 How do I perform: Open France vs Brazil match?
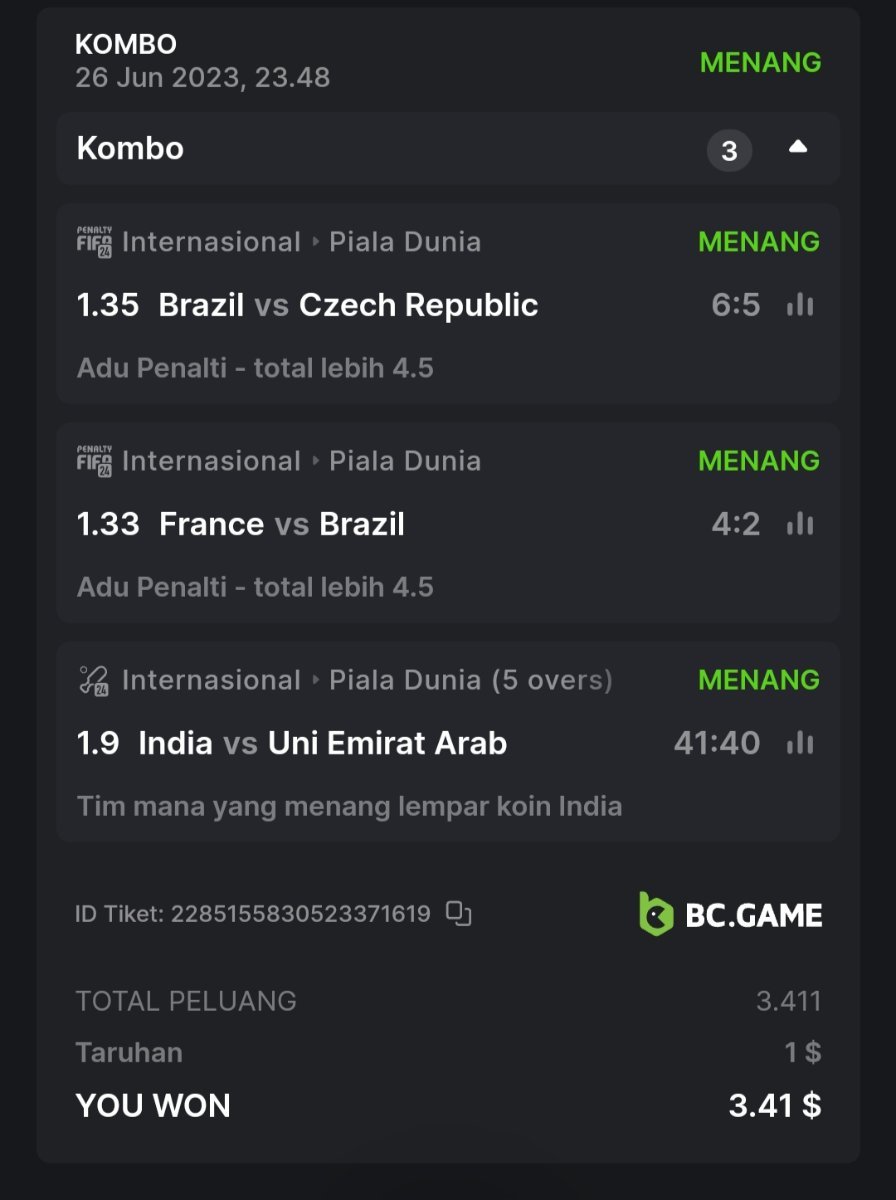281,524
